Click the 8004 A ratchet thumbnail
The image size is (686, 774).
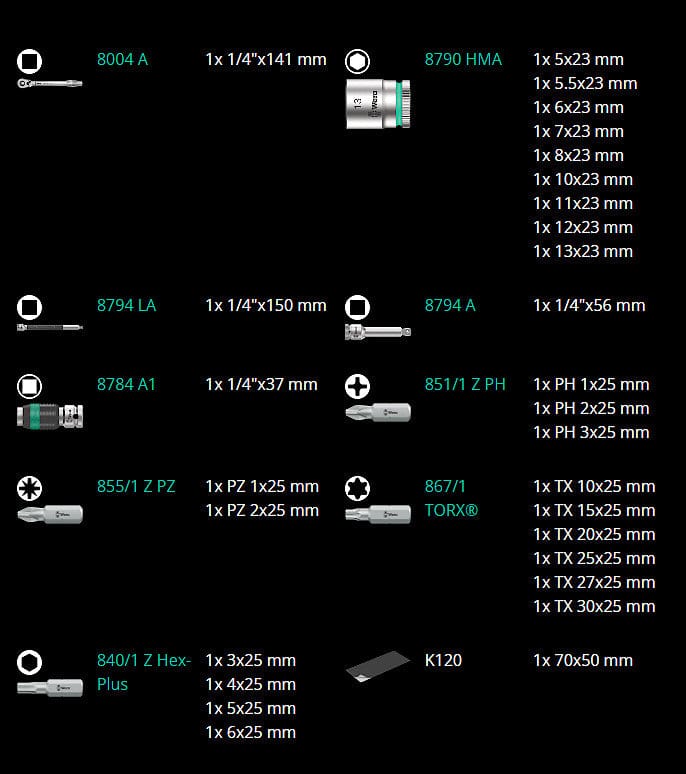[x=50, y=85]
